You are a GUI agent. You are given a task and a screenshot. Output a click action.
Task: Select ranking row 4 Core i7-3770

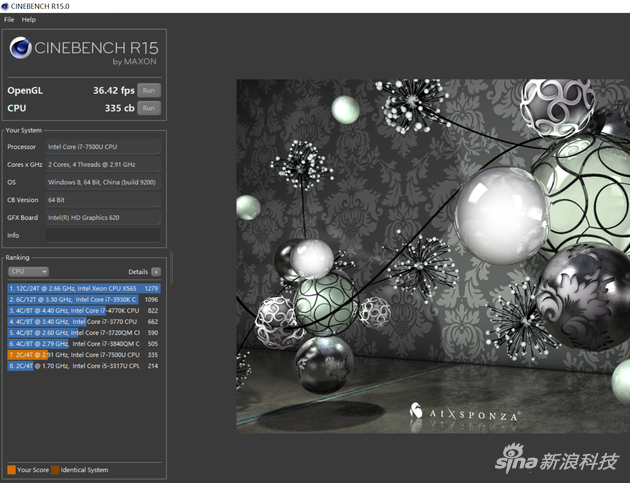coord(84,321)
